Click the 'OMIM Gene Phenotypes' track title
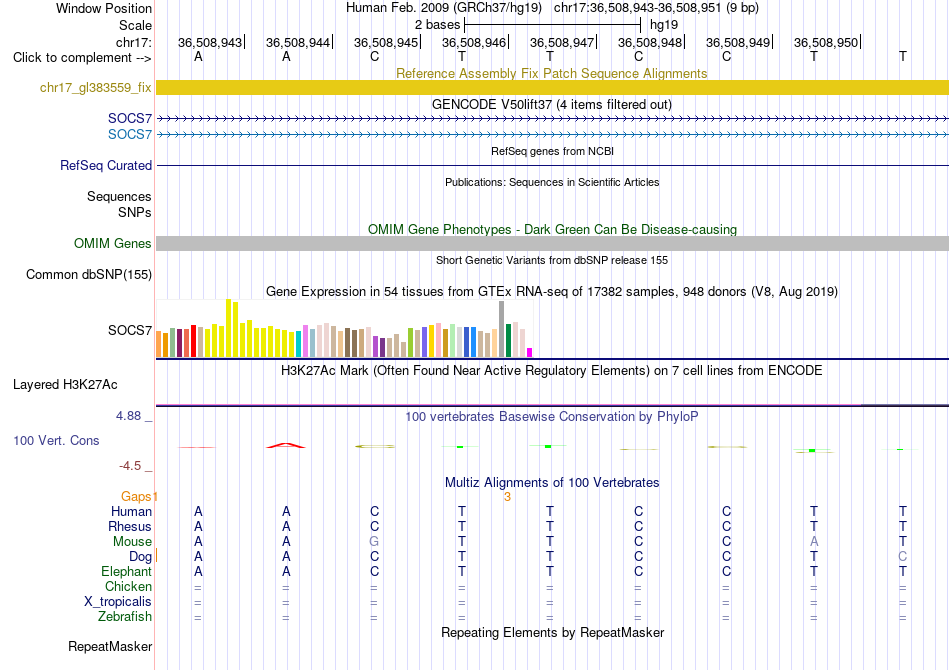Screen dimensions: 950x670 click(553, 230)
